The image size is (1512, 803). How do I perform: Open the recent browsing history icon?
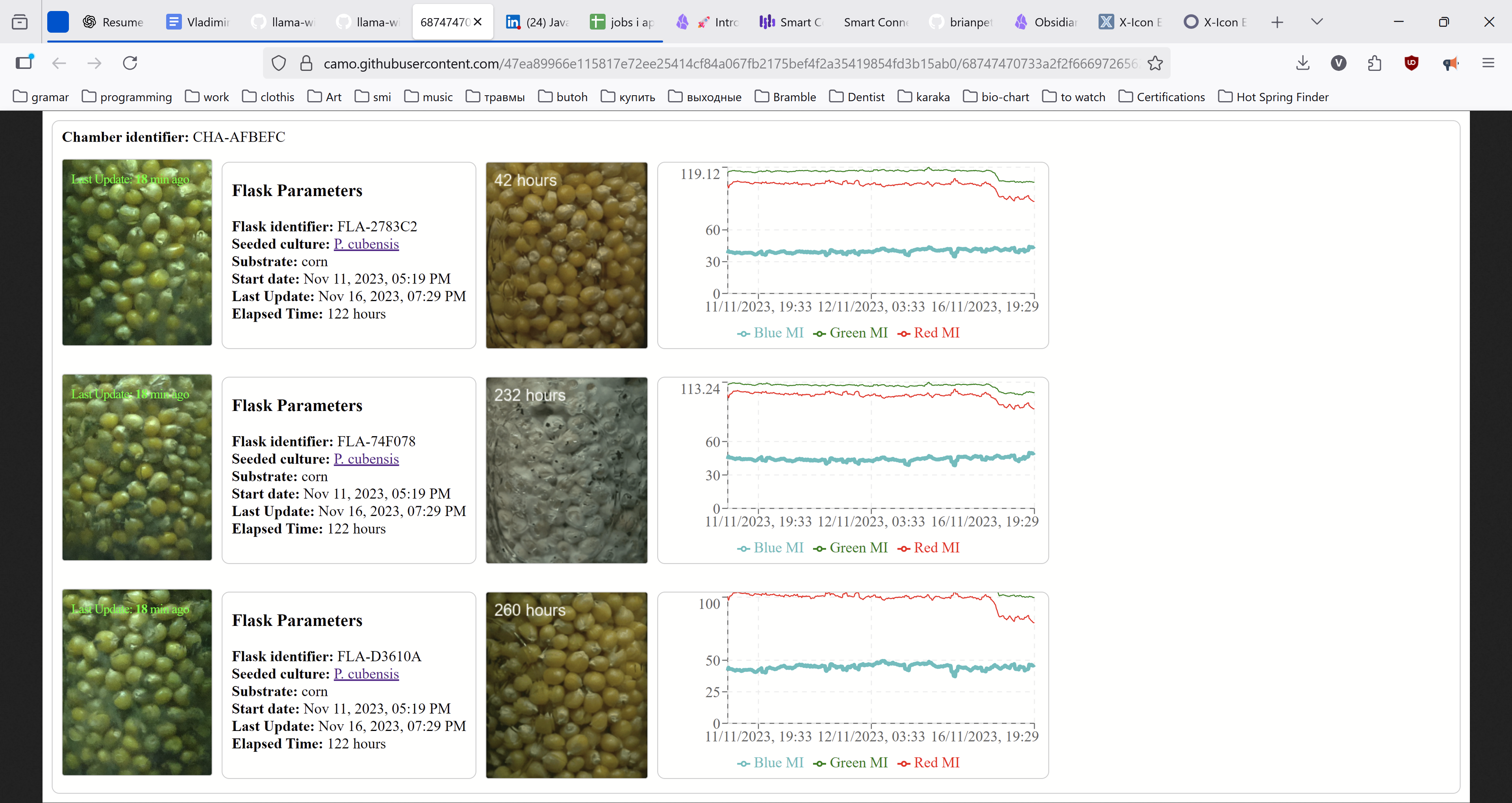click(x=19, y=22)
